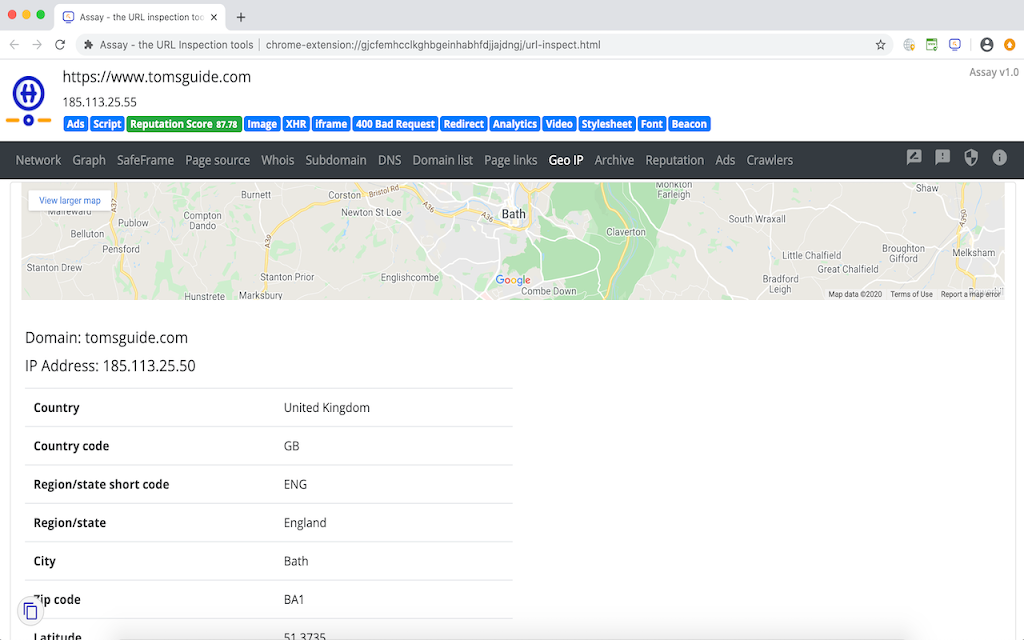Click the Redirect filter badge
The height and width of the screenshot is (640, 1024).
coord(464,124)
